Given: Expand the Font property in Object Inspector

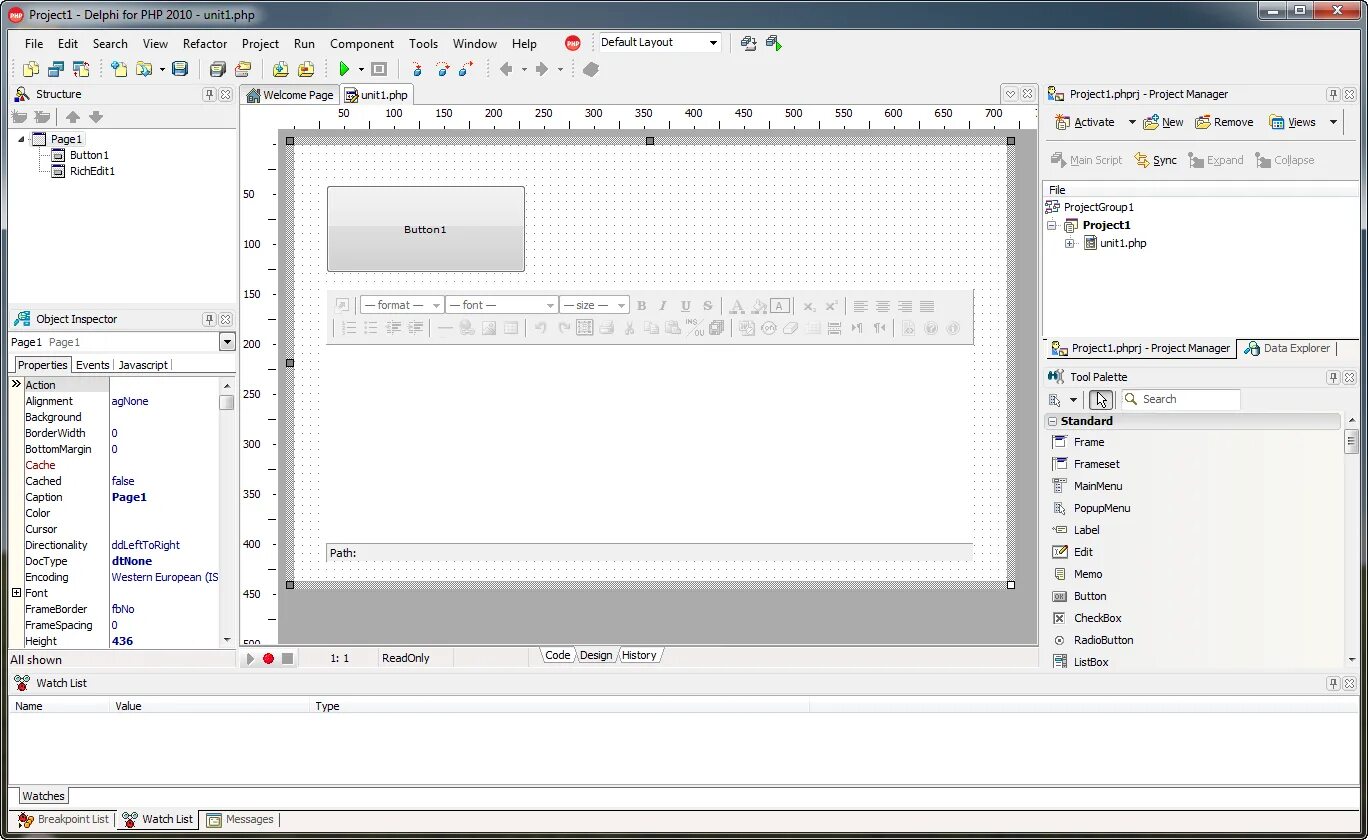Looking at the screenshot, I should [x=16, y=593].
